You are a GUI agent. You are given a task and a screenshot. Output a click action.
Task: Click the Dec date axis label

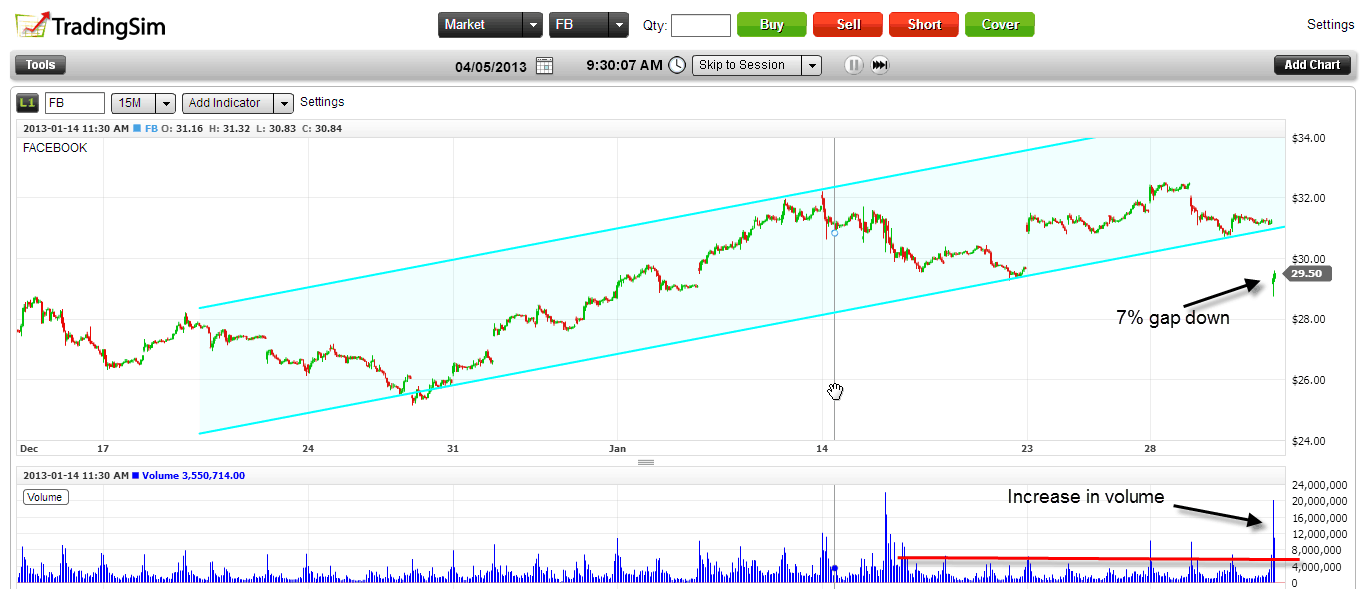(x=27, y=449)
